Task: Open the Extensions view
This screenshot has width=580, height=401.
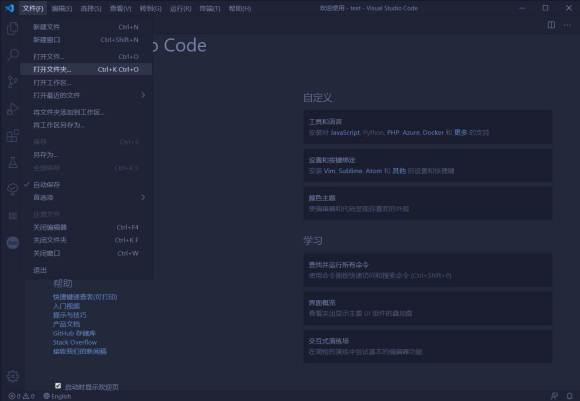Action: click(x=13, y=135)
